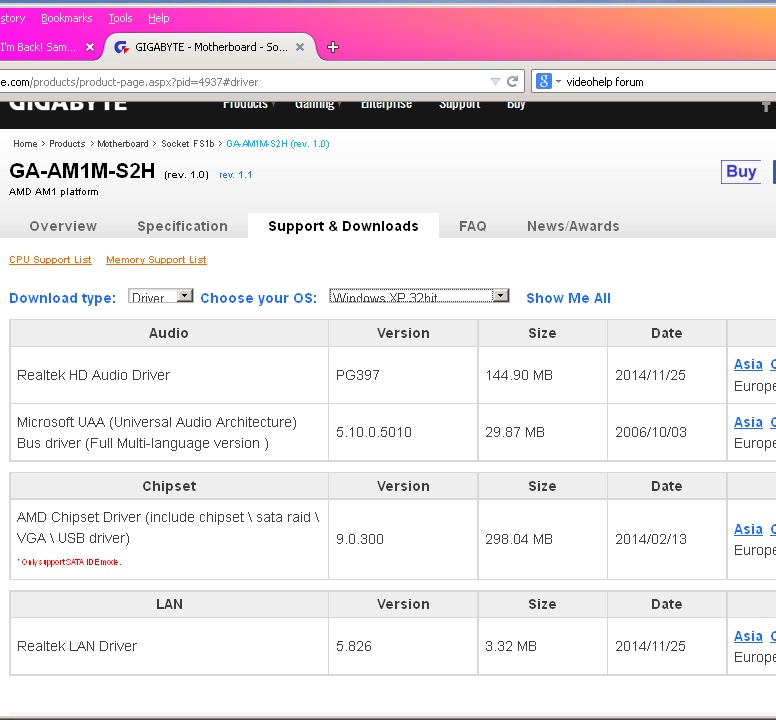Open the Overview tab

(63, 226)
